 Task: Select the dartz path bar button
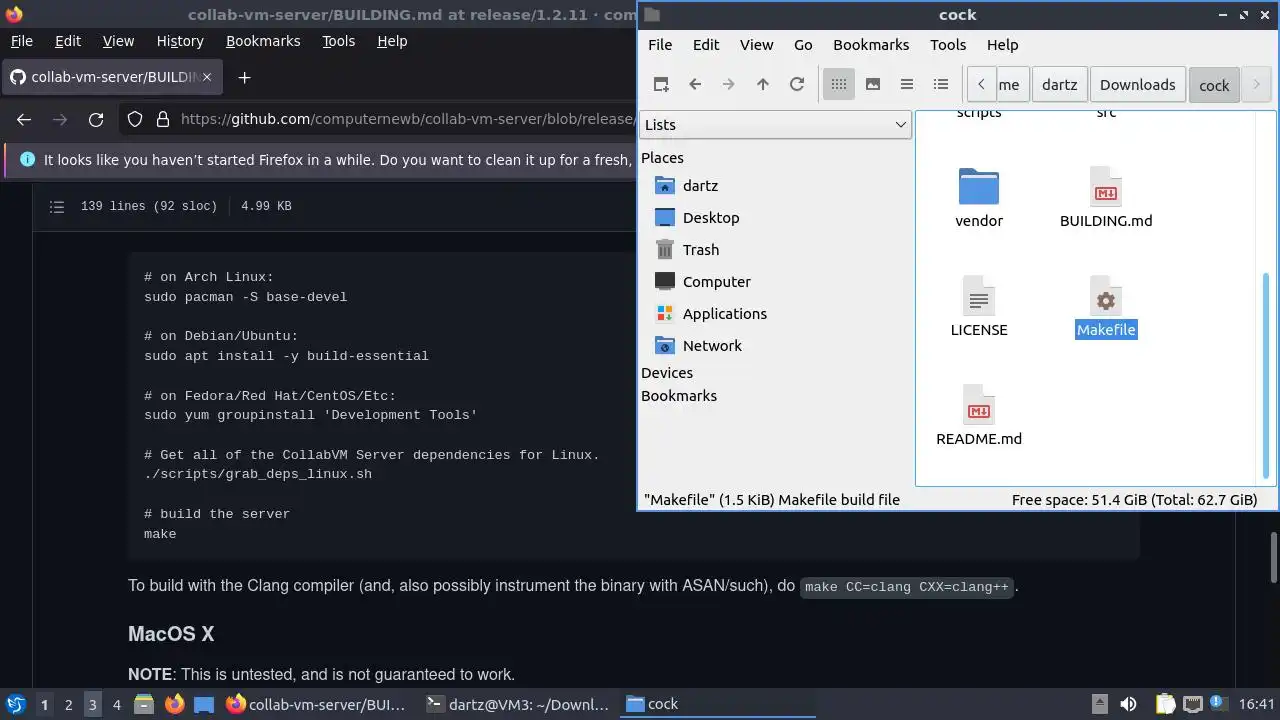pyautogui.click(x=1059, y=85)
